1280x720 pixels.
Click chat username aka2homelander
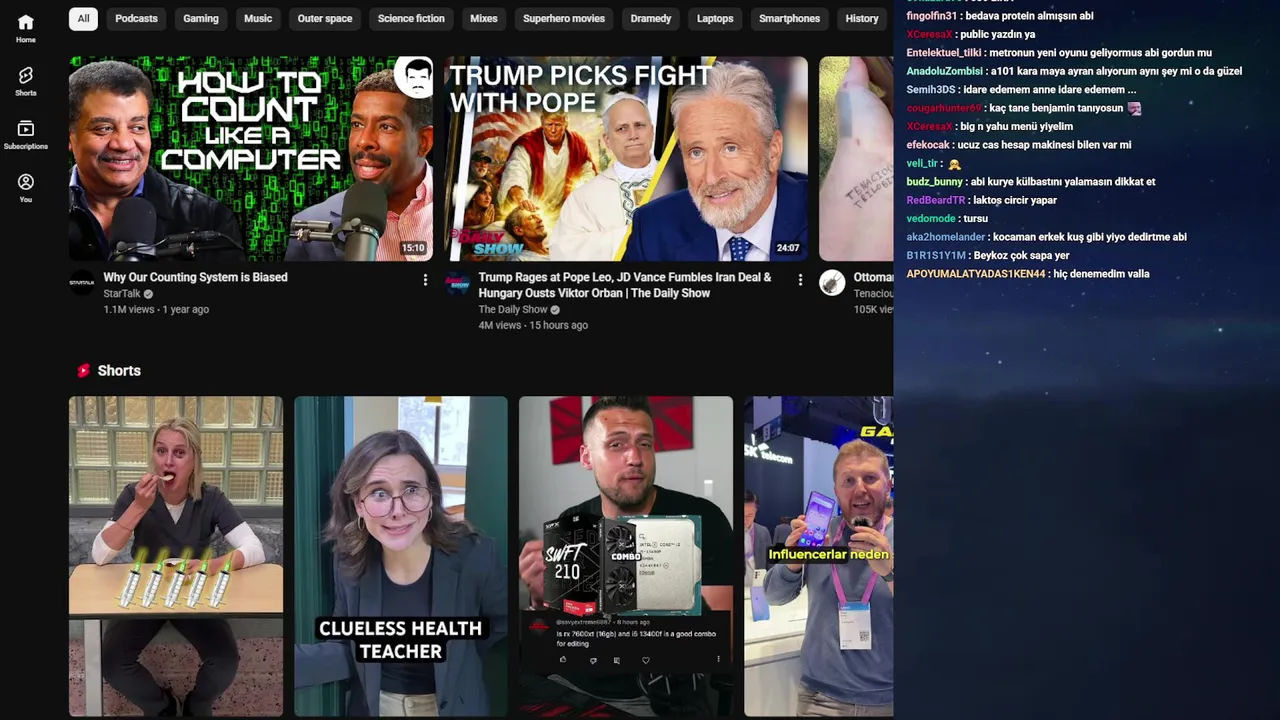945,237
